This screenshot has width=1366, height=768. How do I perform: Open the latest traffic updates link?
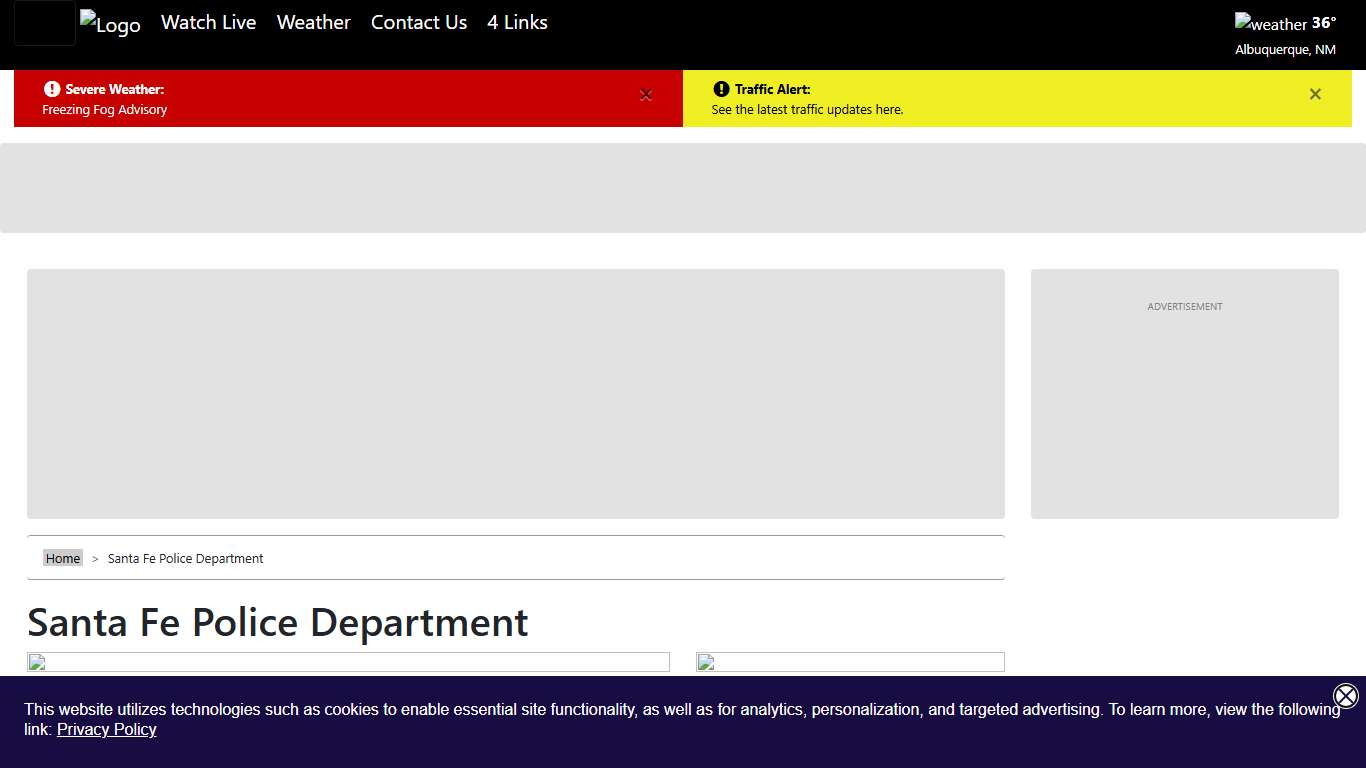coord(807,110)
